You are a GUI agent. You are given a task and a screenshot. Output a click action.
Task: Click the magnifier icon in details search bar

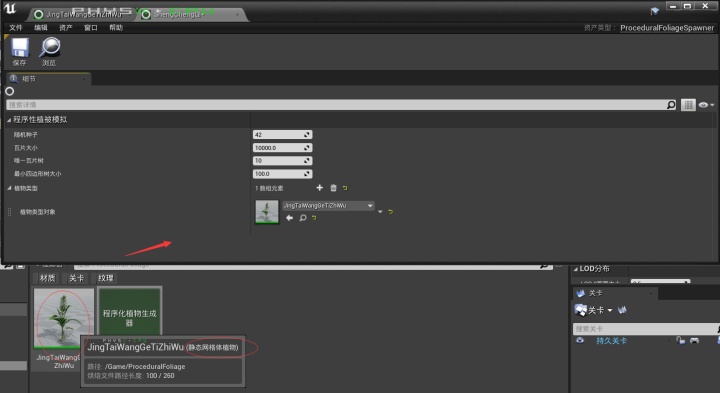tap(671, 105)
